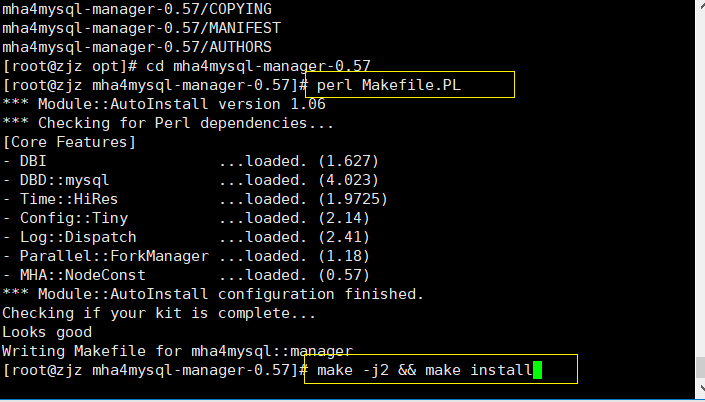Click the Looks good output line
Viewport: 705px width, 402px height.
pyautogui.click(x=49, y=332)
